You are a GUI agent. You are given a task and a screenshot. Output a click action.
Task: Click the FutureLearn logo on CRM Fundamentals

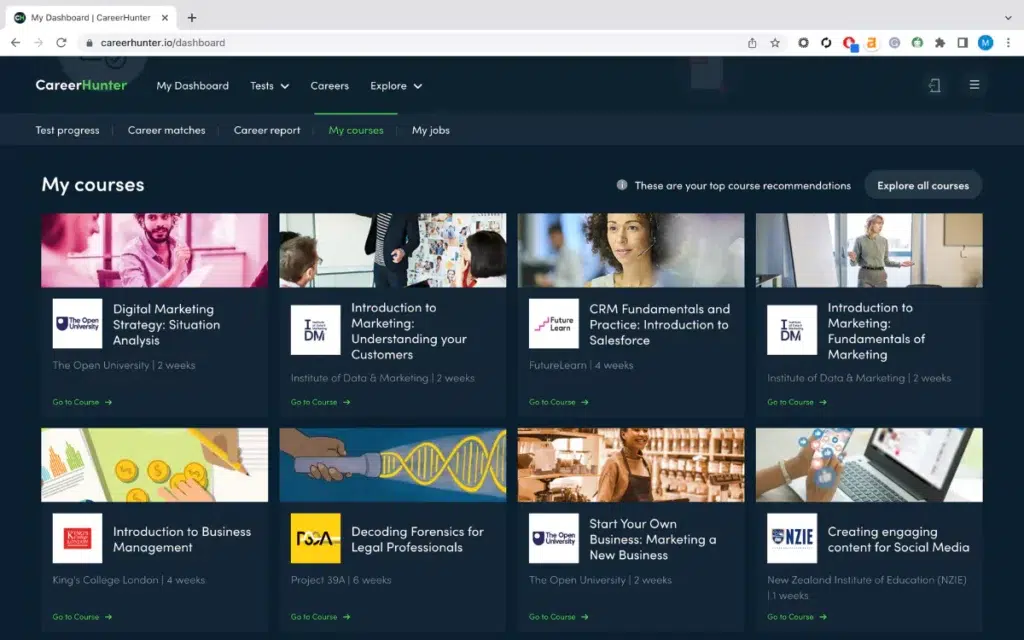[554, 324]
